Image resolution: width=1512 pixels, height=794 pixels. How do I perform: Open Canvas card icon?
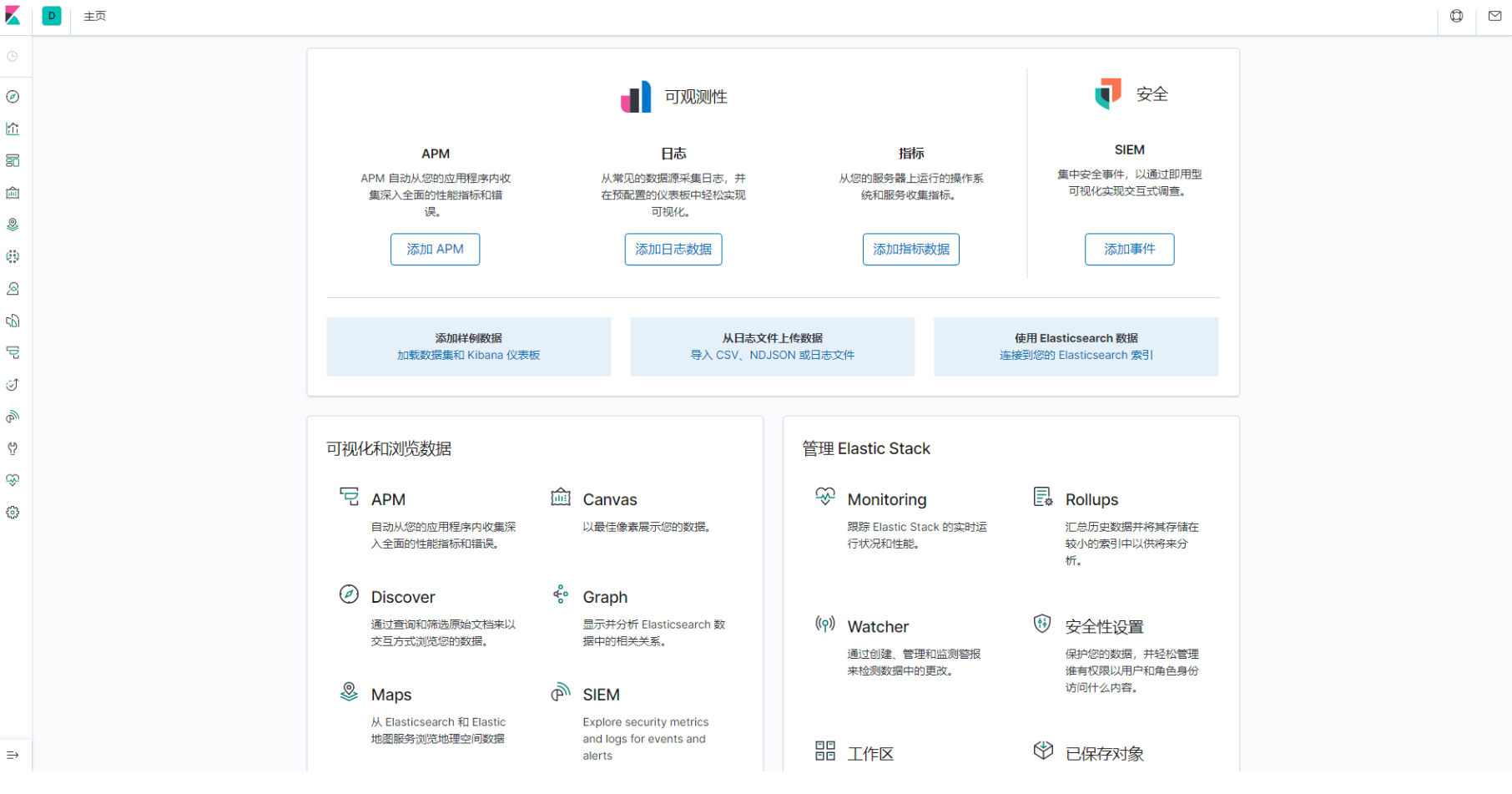click(561, 497)
